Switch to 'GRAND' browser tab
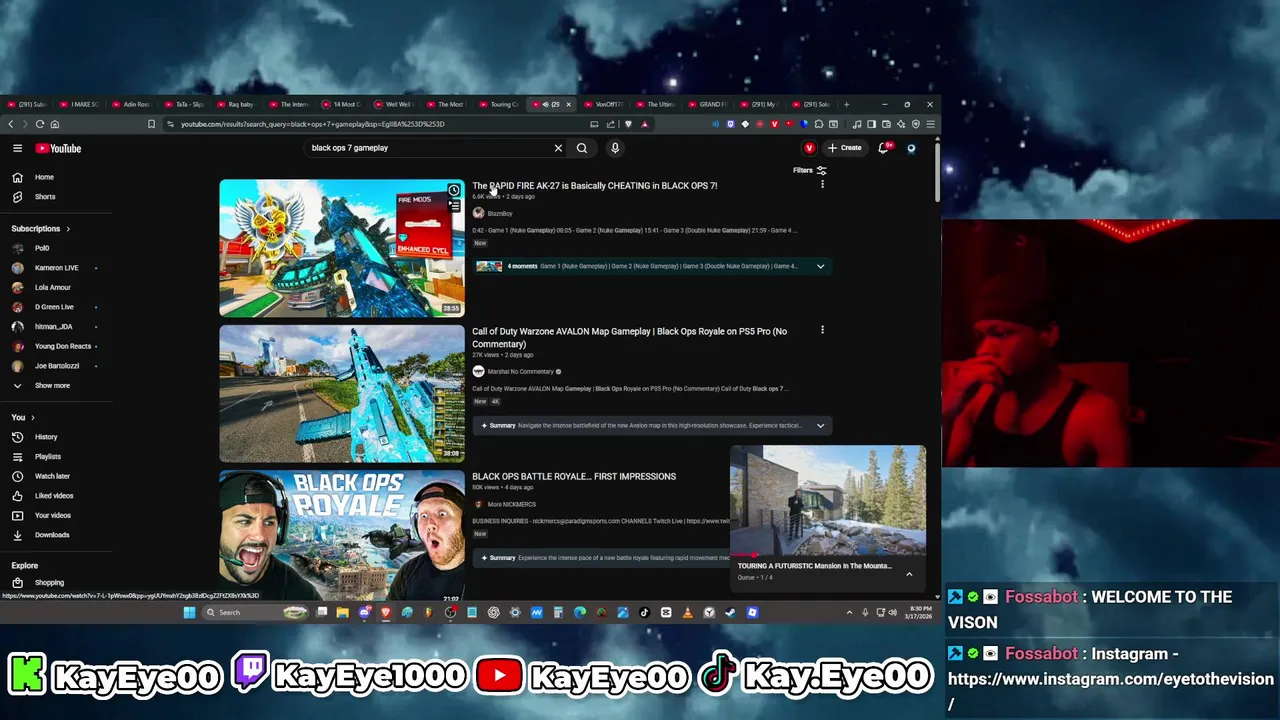 [709, 104]
